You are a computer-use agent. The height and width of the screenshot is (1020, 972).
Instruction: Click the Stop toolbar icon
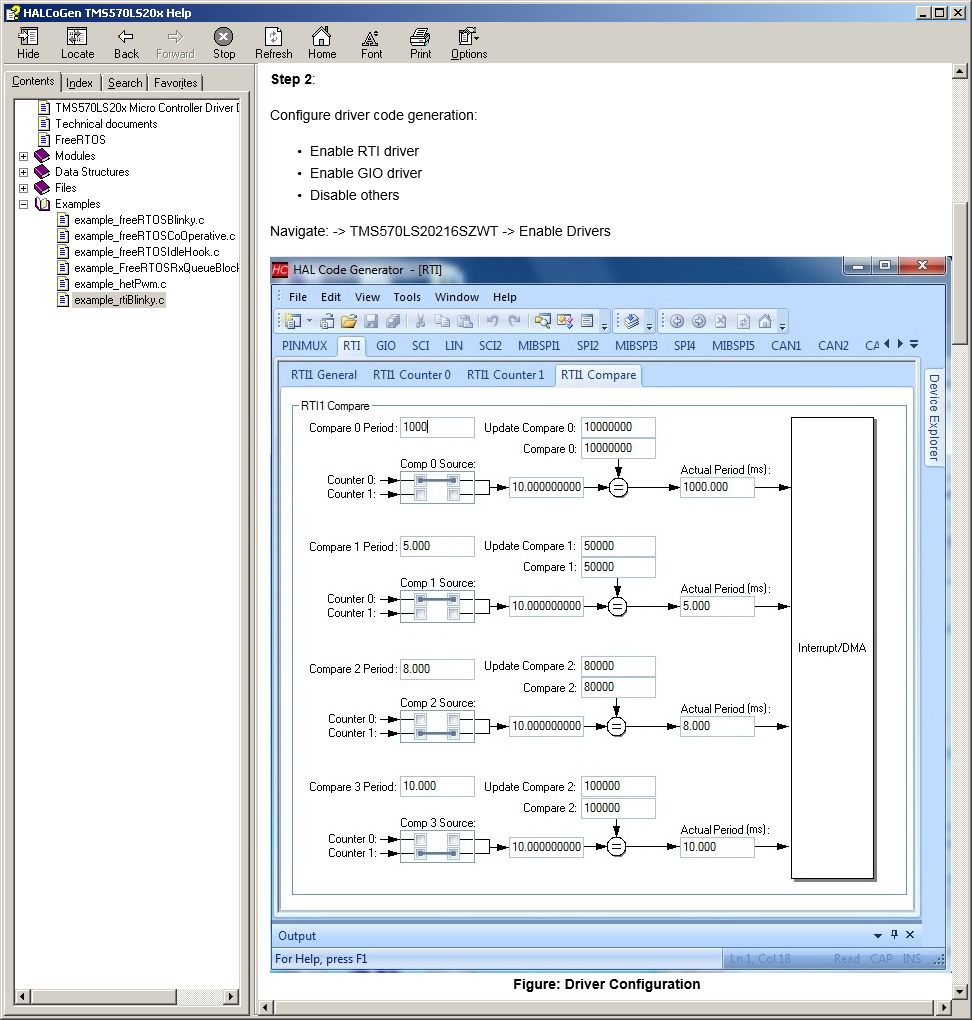224,44
